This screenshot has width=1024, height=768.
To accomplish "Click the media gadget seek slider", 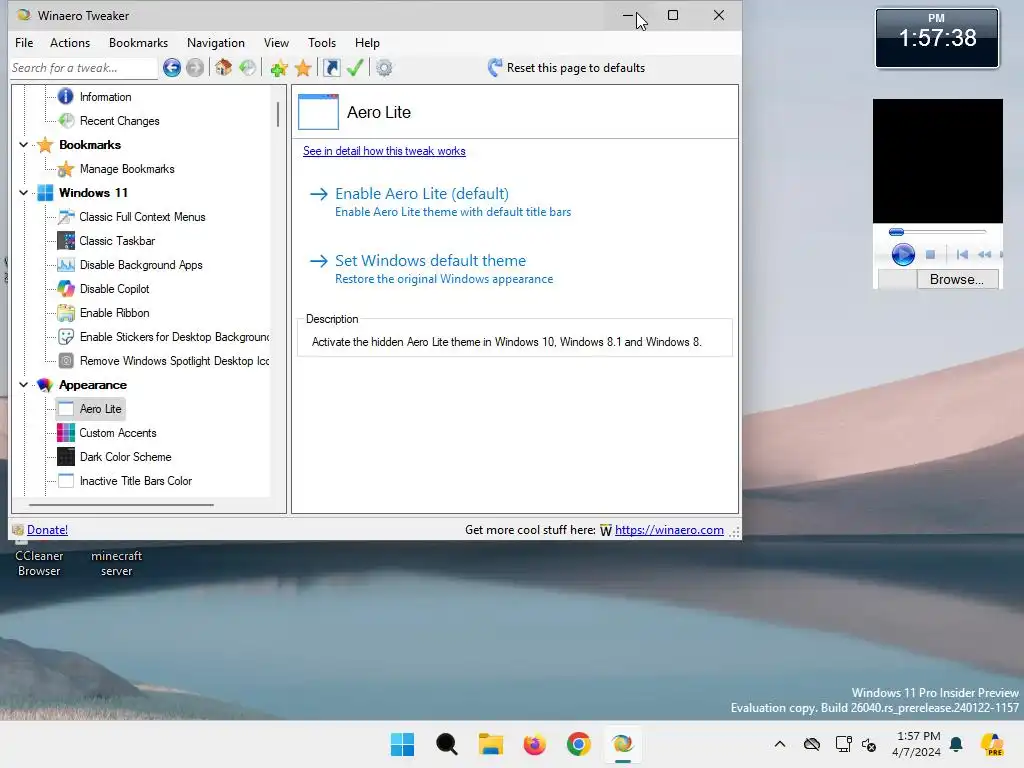I will tap(937, 232).
